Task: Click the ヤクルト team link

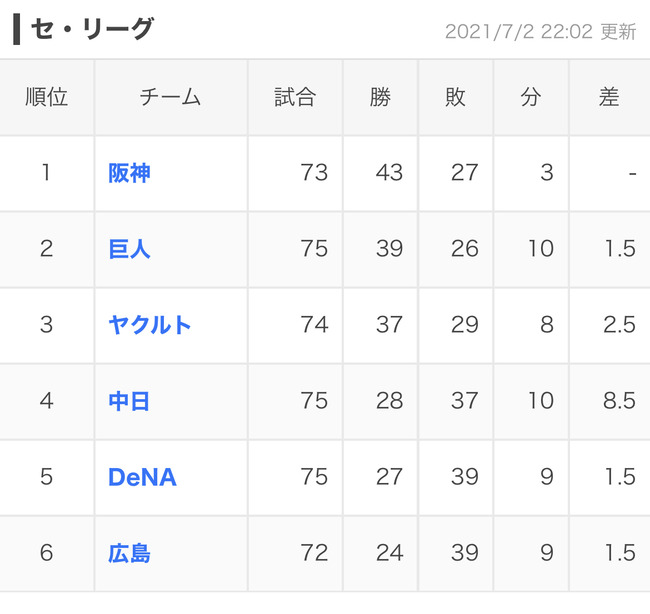Action: [x=149, y=325]
